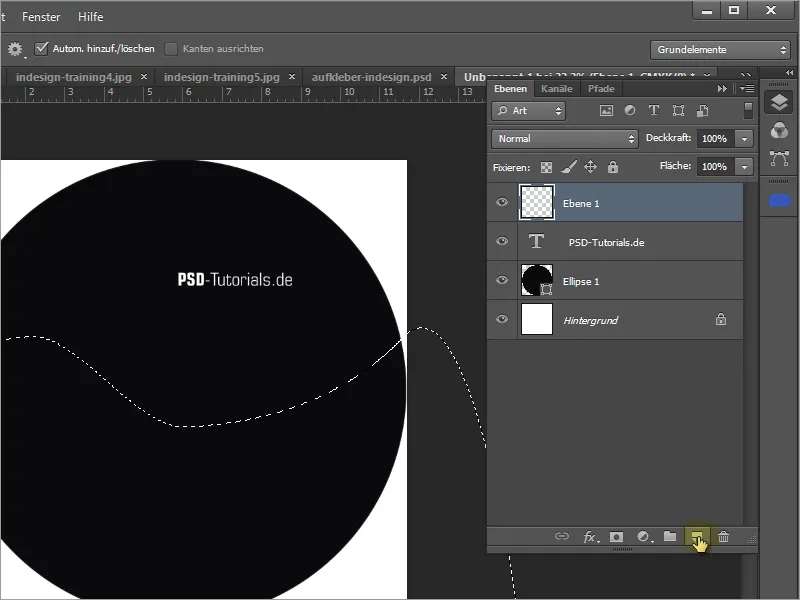
Task: Click the create new layer icon
Action: 696,536
